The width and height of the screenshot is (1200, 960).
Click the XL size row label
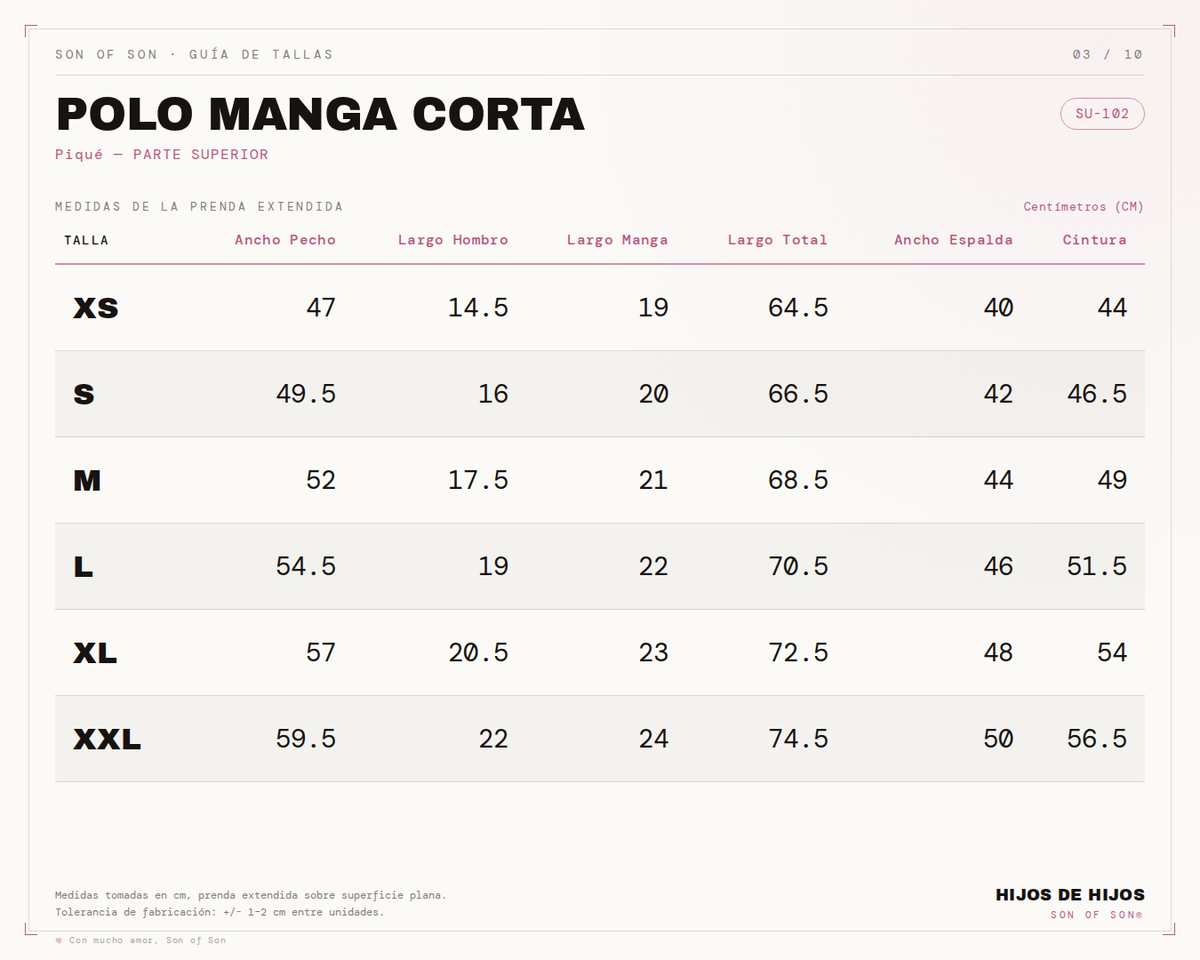[95, 653]
